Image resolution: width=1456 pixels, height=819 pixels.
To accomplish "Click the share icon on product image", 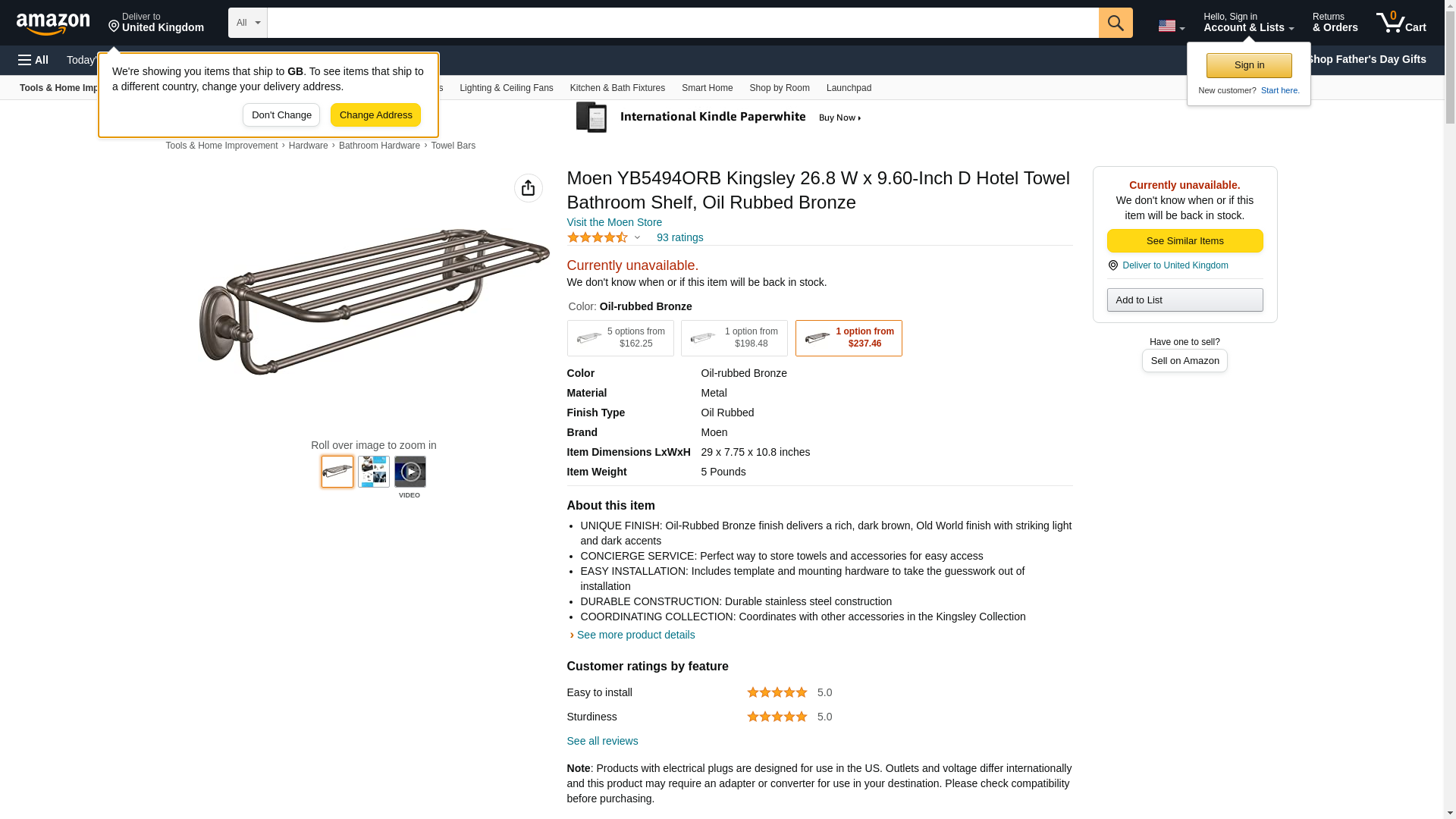I will 528,188.
